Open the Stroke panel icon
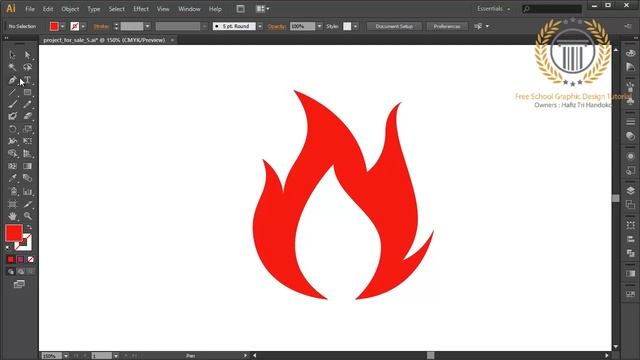The image size is (640, 360). (630, 122)
